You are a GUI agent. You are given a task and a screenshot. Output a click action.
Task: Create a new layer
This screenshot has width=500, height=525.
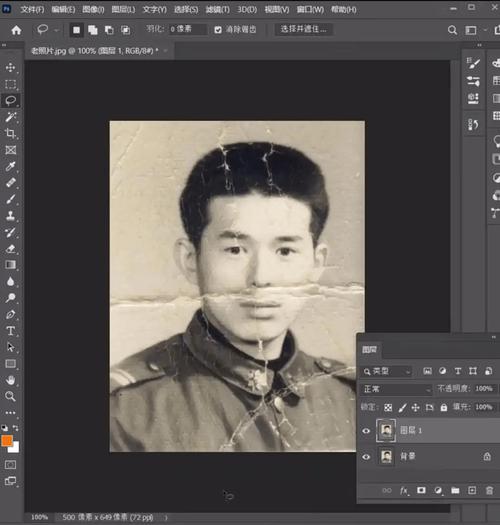[472, 491]
